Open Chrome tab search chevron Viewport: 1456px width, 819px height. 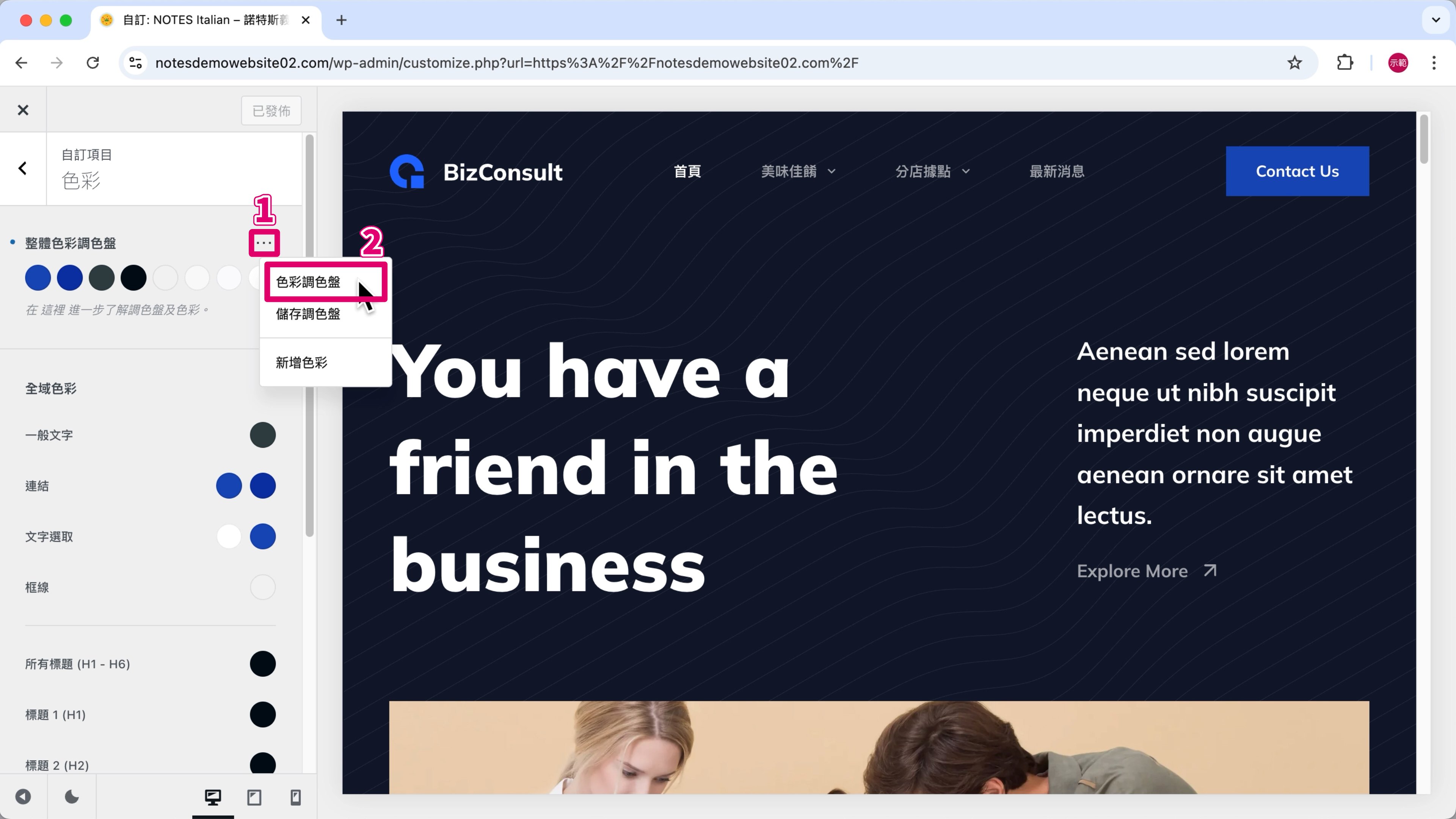1436,20
